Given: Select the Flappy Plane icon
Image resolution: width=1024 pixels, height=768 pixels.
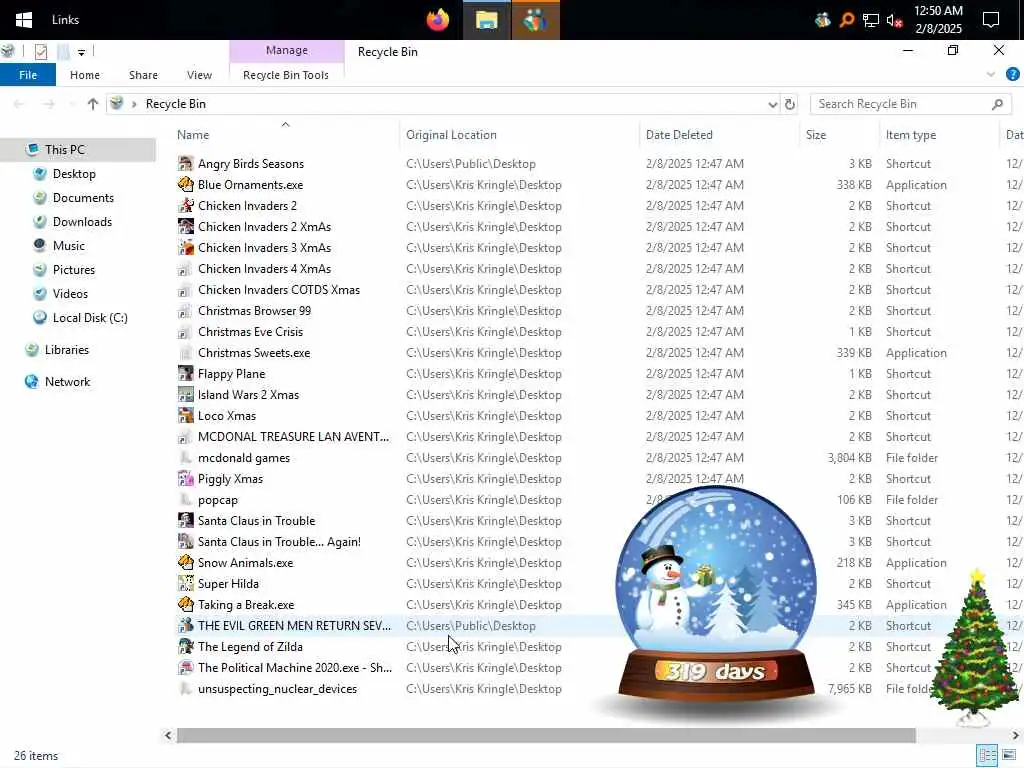Looking at the screenshot, I should 185,374.
